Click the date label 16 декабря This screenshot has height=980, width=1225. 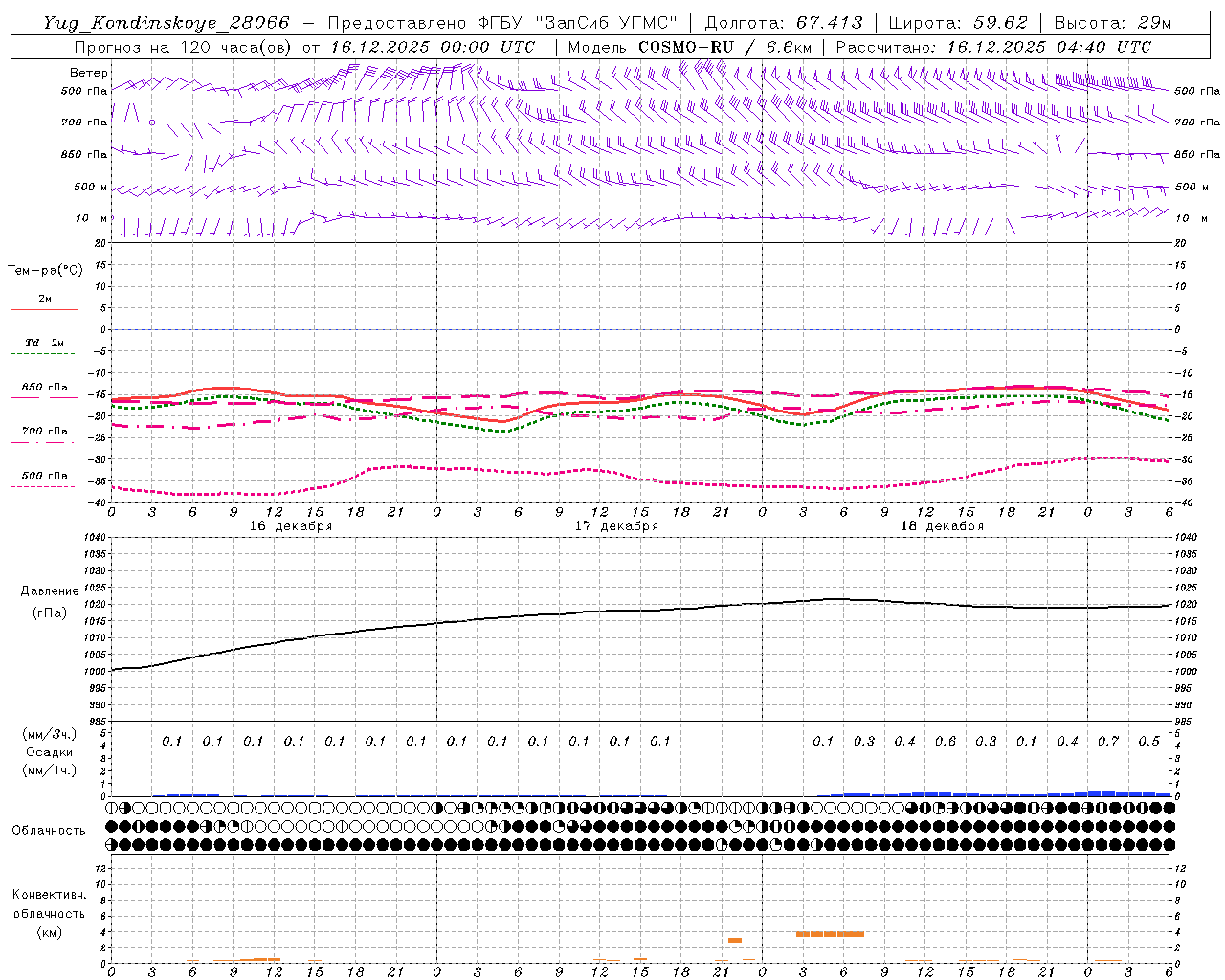[291, 526]
